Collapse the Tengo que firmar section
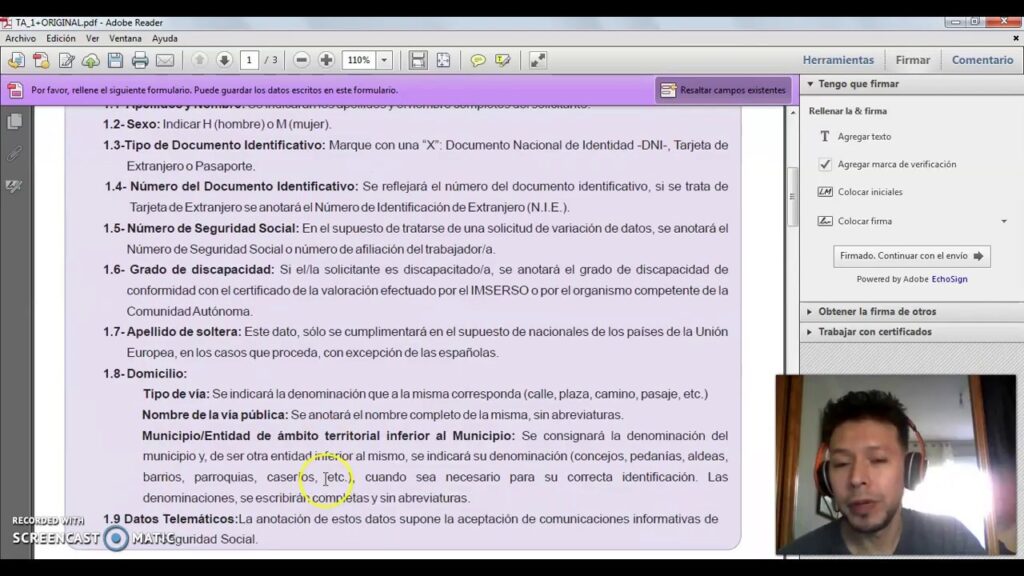The height and width of the screenshot is (576, 1024). point(858,84)
